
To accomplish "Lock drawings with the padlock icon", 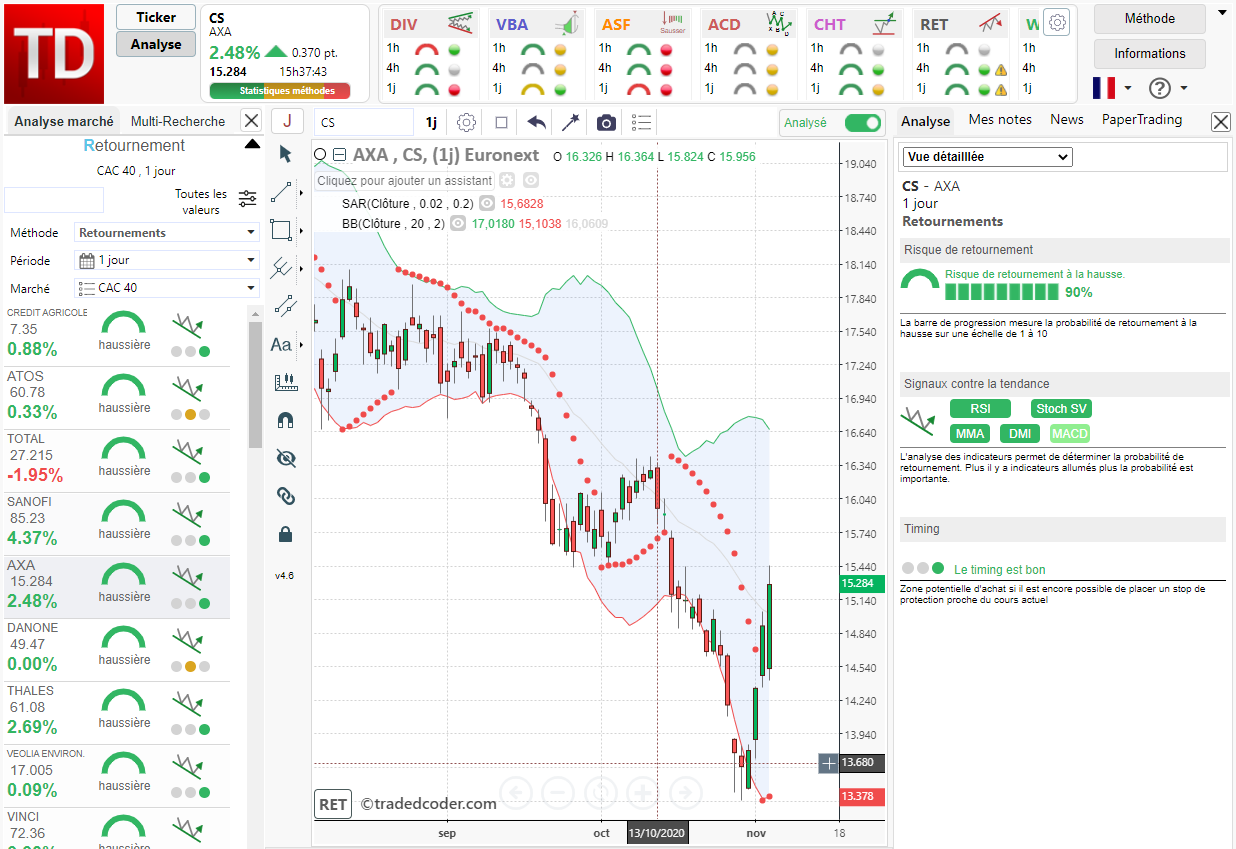I will (285, 534).
